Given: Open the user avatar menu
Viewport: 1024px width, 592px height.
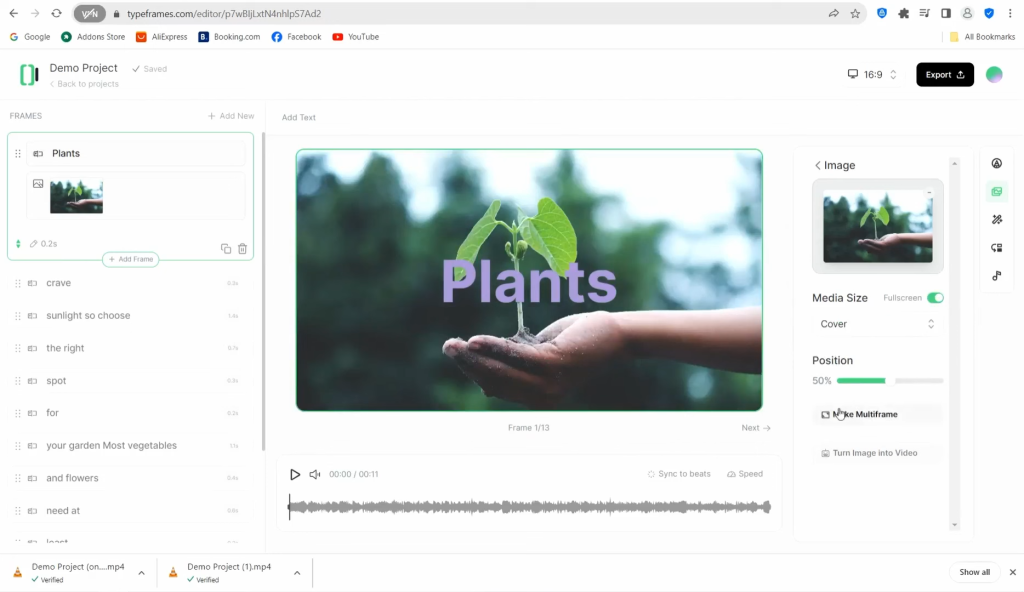Looking at the screenshot, I should click(x=994, y=74).
